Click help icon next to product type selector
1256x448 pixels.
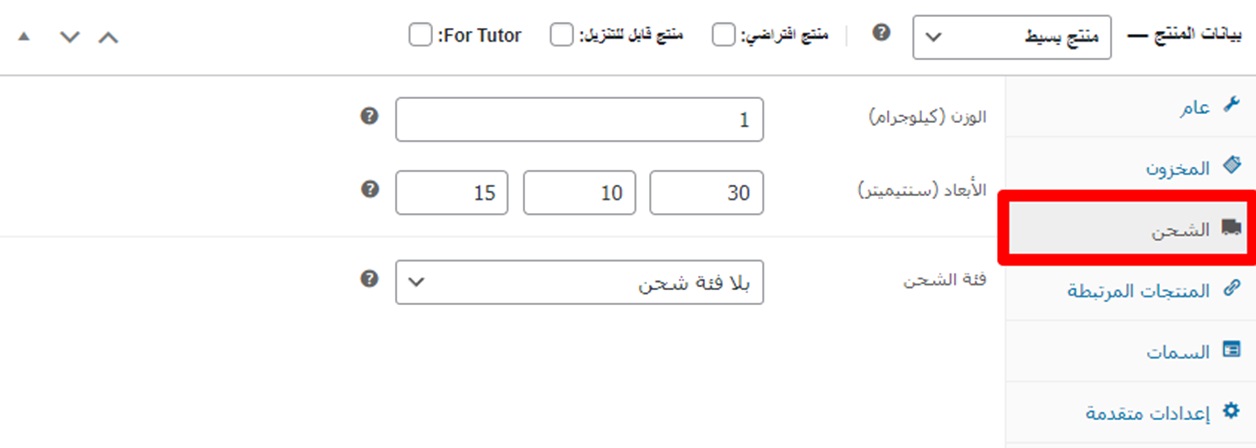(881, 33)
